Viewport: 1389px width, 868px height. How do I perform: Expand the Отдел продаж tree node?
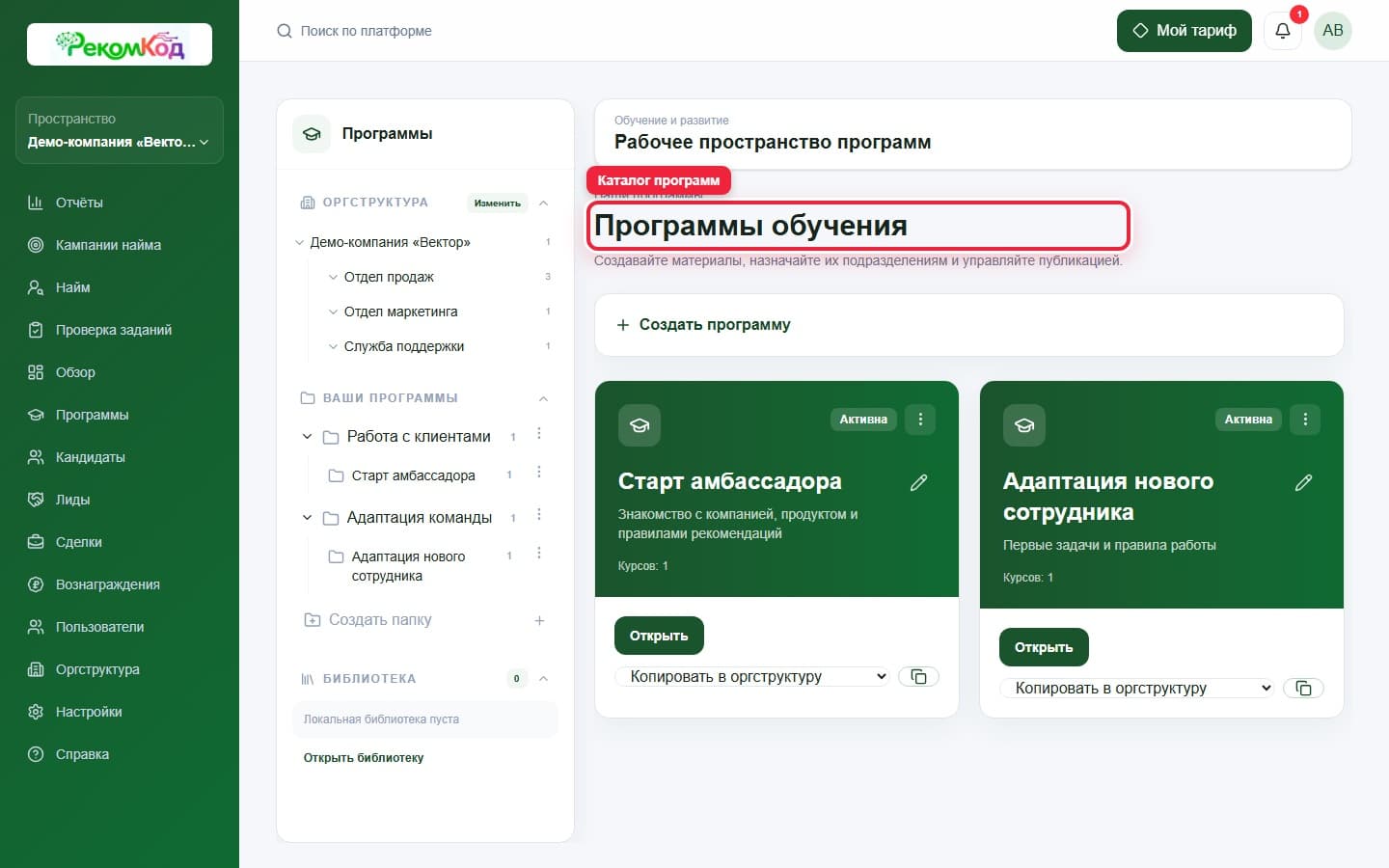[x=334, y=277]
